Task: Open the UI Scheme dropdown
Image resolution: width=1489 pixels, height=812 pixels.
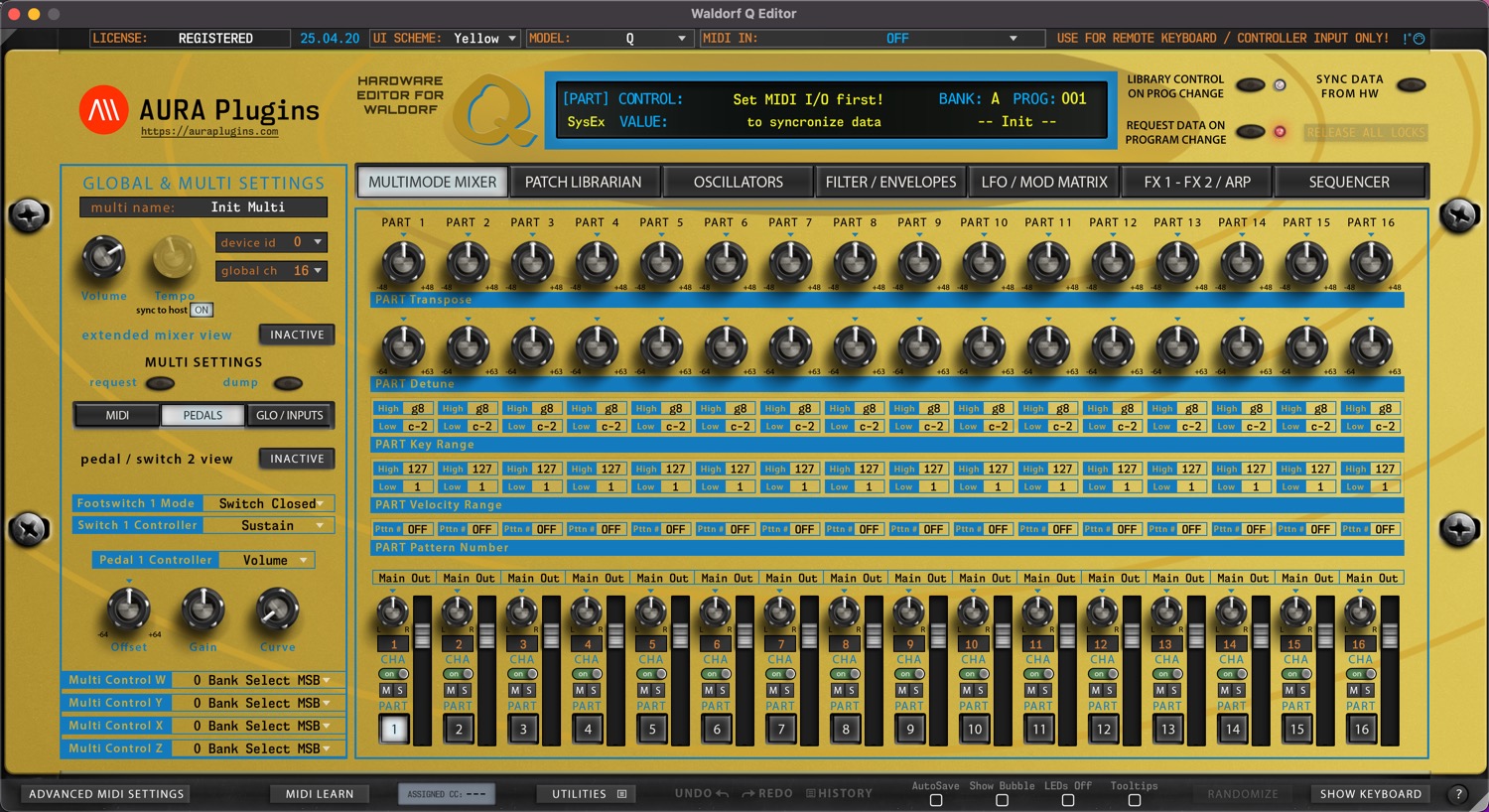Action: pyautogui.click(x=445, y=39)
